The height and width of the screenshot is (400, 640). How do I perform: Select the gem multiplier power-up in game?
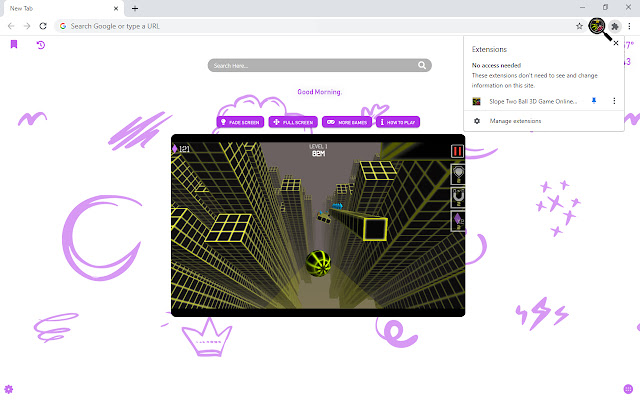(x=458, y=221)
